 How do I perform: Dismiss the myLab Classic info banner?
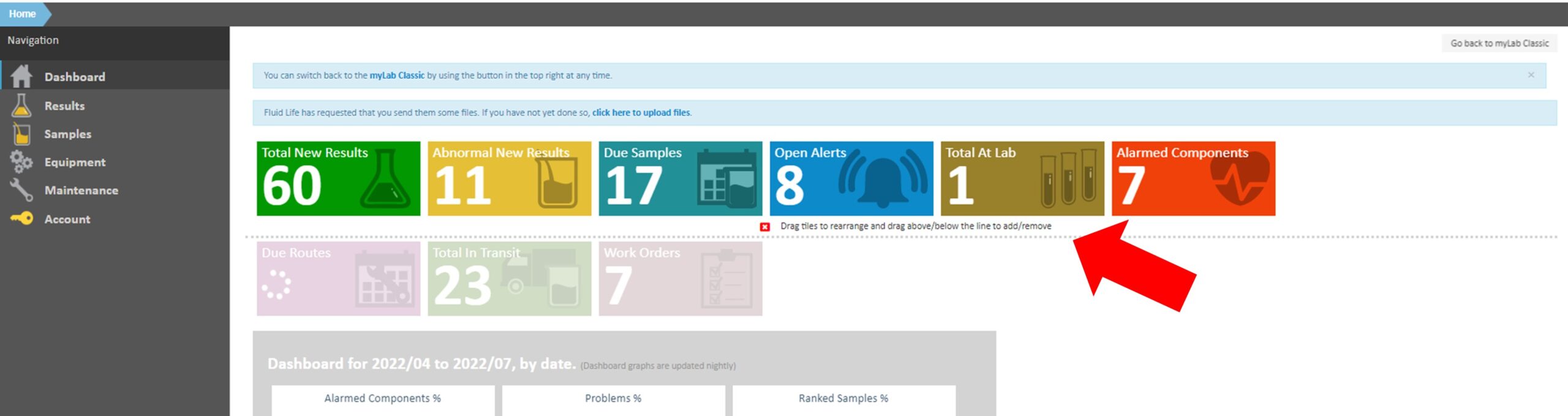tap(1531, 75)
